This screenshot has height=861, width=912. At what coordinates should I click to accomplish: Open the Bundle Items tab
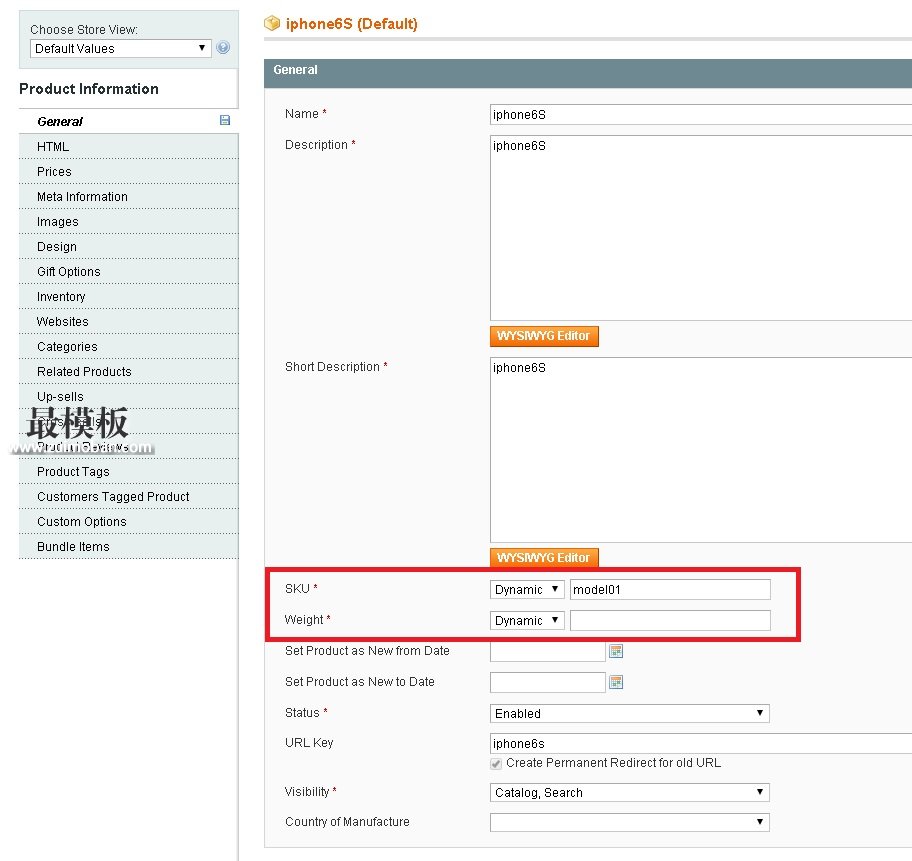[x=129, y=547]
